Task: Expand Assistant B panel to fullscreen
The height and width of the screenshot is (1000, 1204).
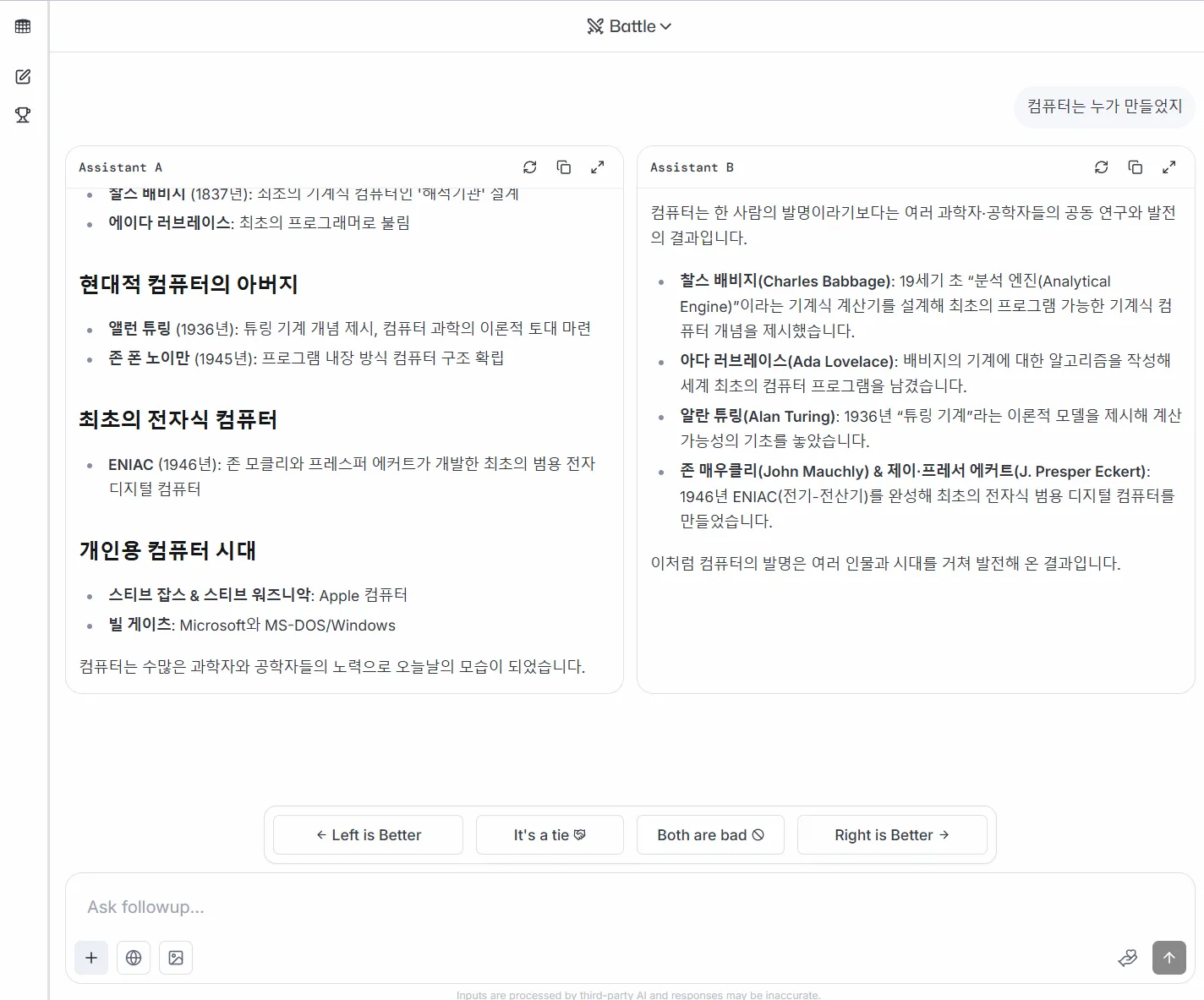Action: click(x=1169, y=167)
